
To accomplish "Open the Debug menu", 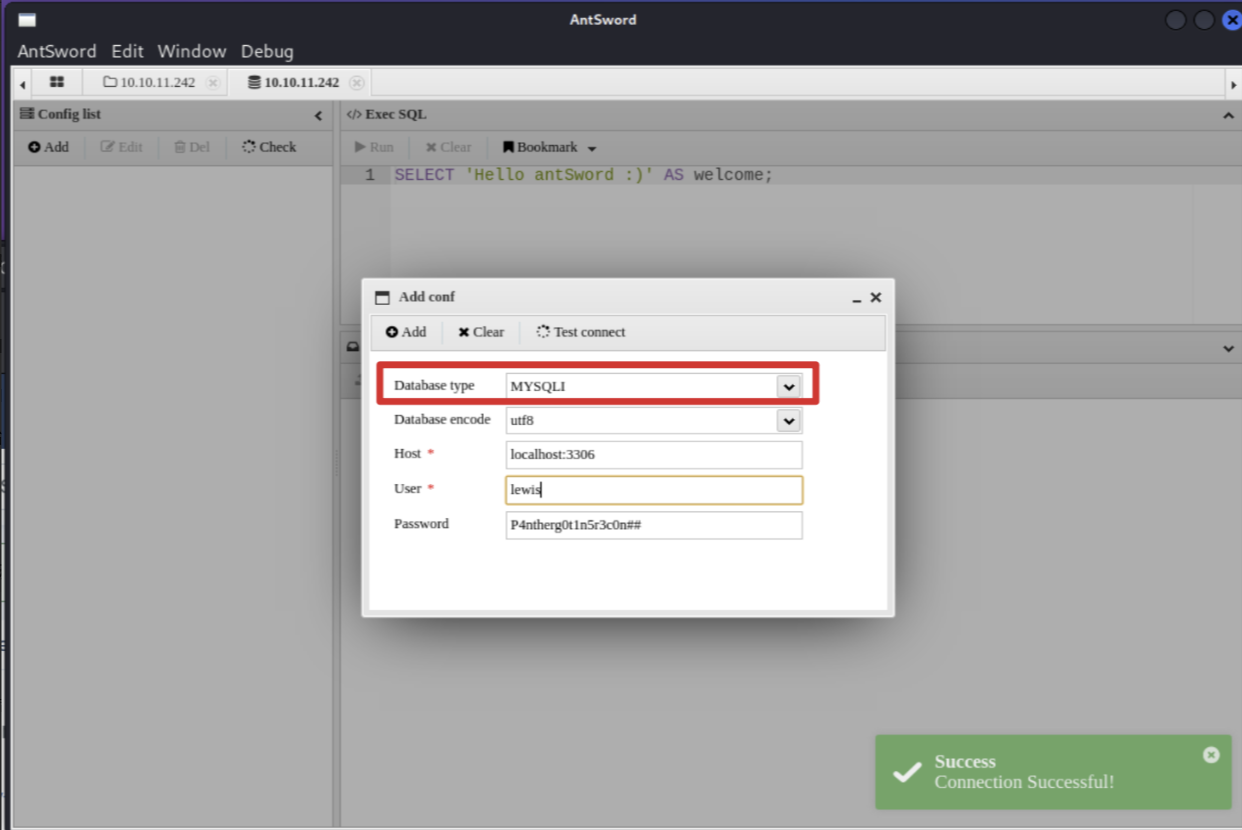I will point(267,51).
